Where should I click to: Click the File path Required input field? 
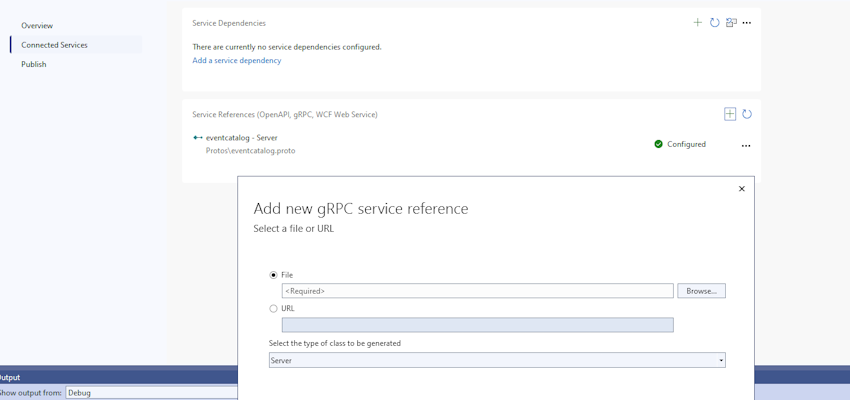(x=478, y=291)
